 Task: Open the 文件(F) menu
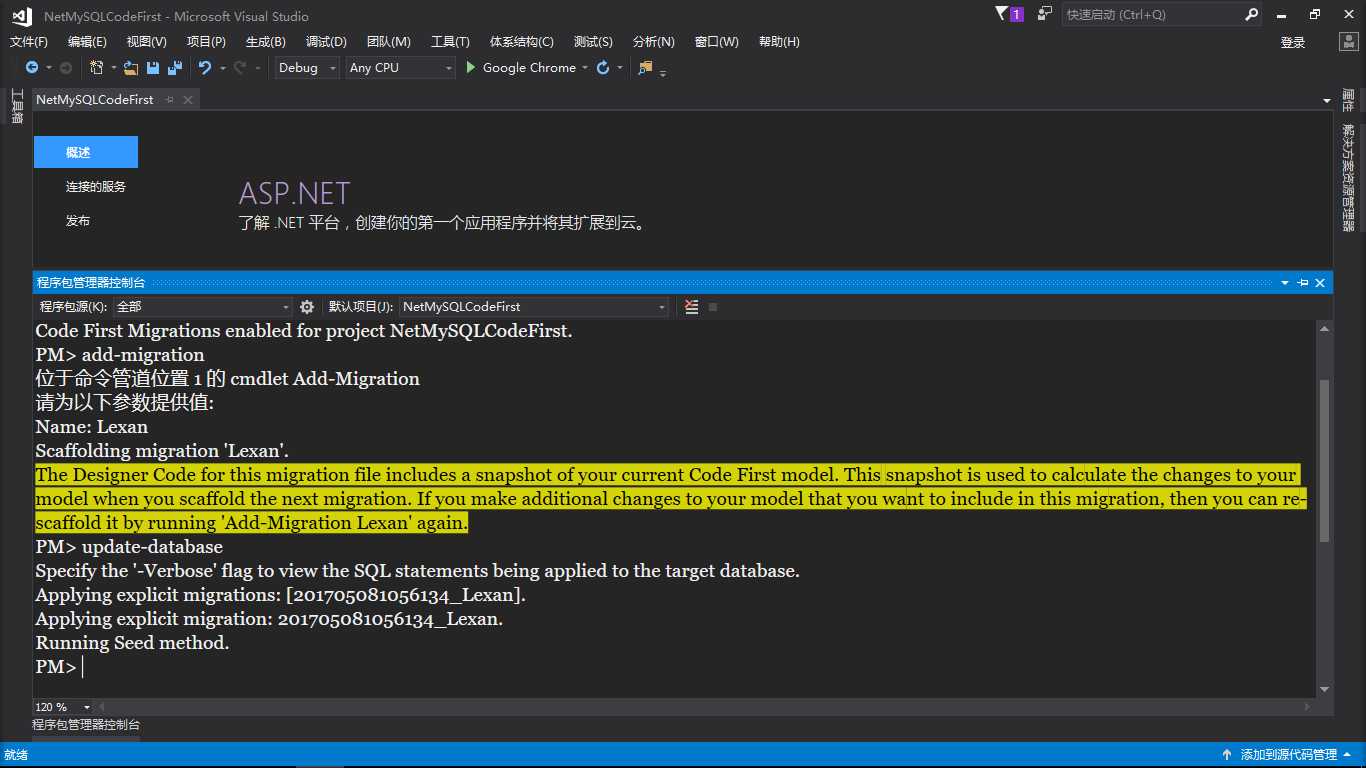[x=29, y=42]
